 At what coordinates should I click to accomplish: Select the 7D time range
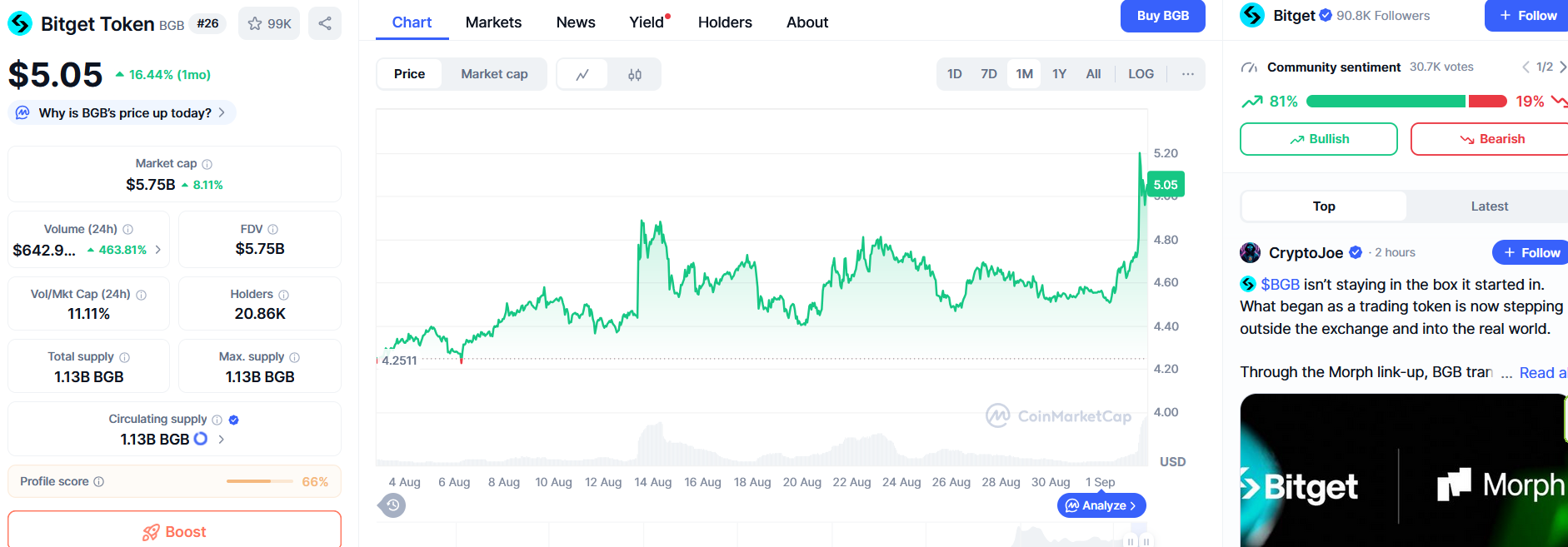(x=989, y=74)
